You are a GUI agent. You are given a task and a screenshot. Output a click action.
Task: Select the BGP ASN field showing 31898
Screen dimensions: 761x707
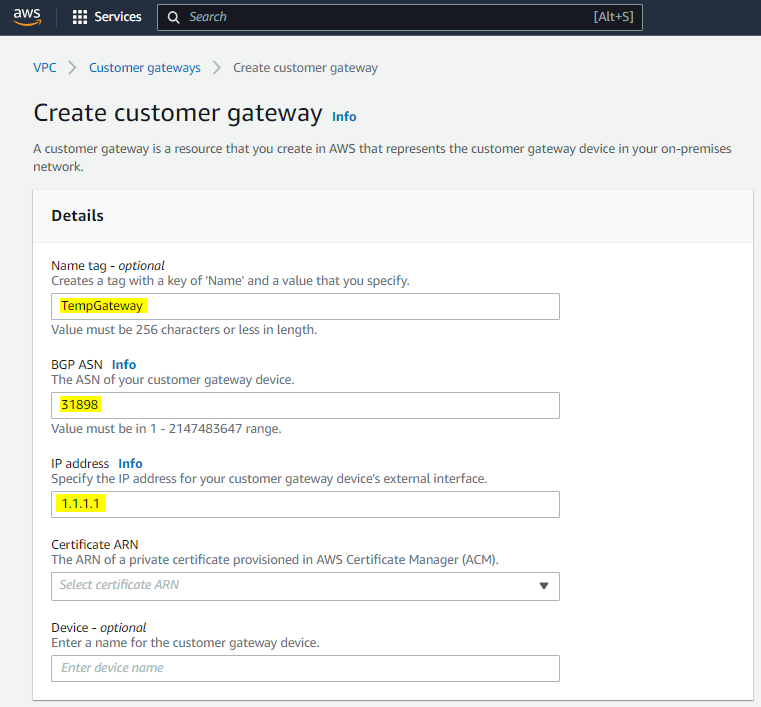pos(305,405)
